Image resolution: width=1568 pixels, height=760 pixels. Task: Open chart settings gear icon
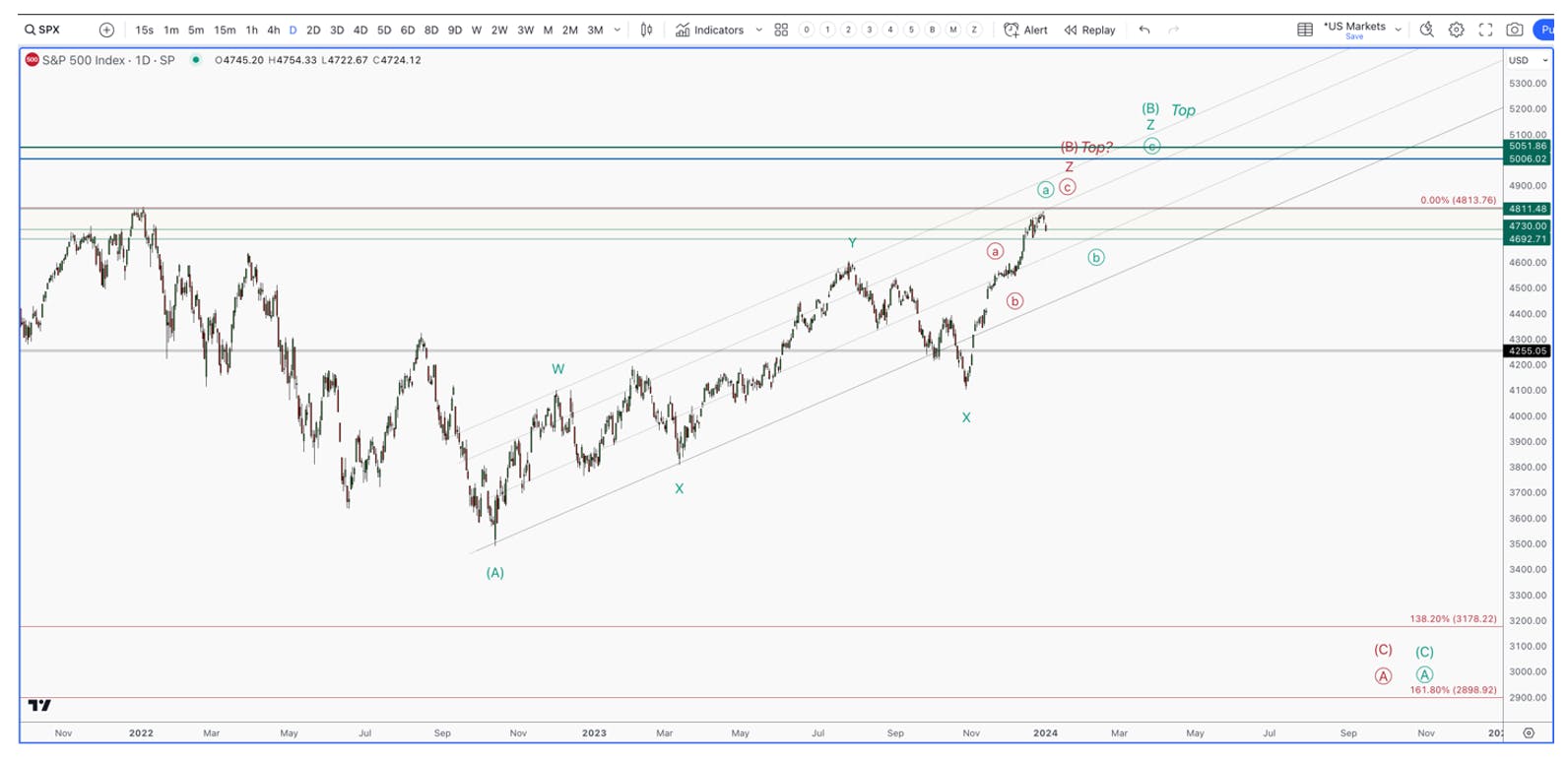[x=1456, y=31]
